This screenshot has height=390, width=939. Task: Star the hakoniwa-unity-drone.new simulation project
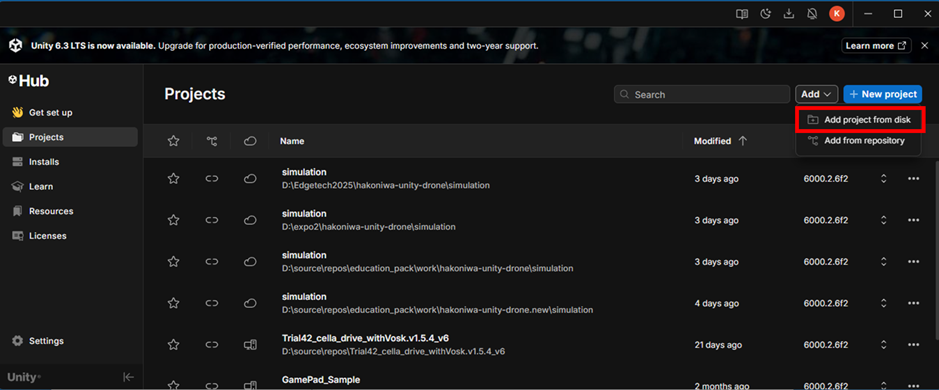click(174, 303)
